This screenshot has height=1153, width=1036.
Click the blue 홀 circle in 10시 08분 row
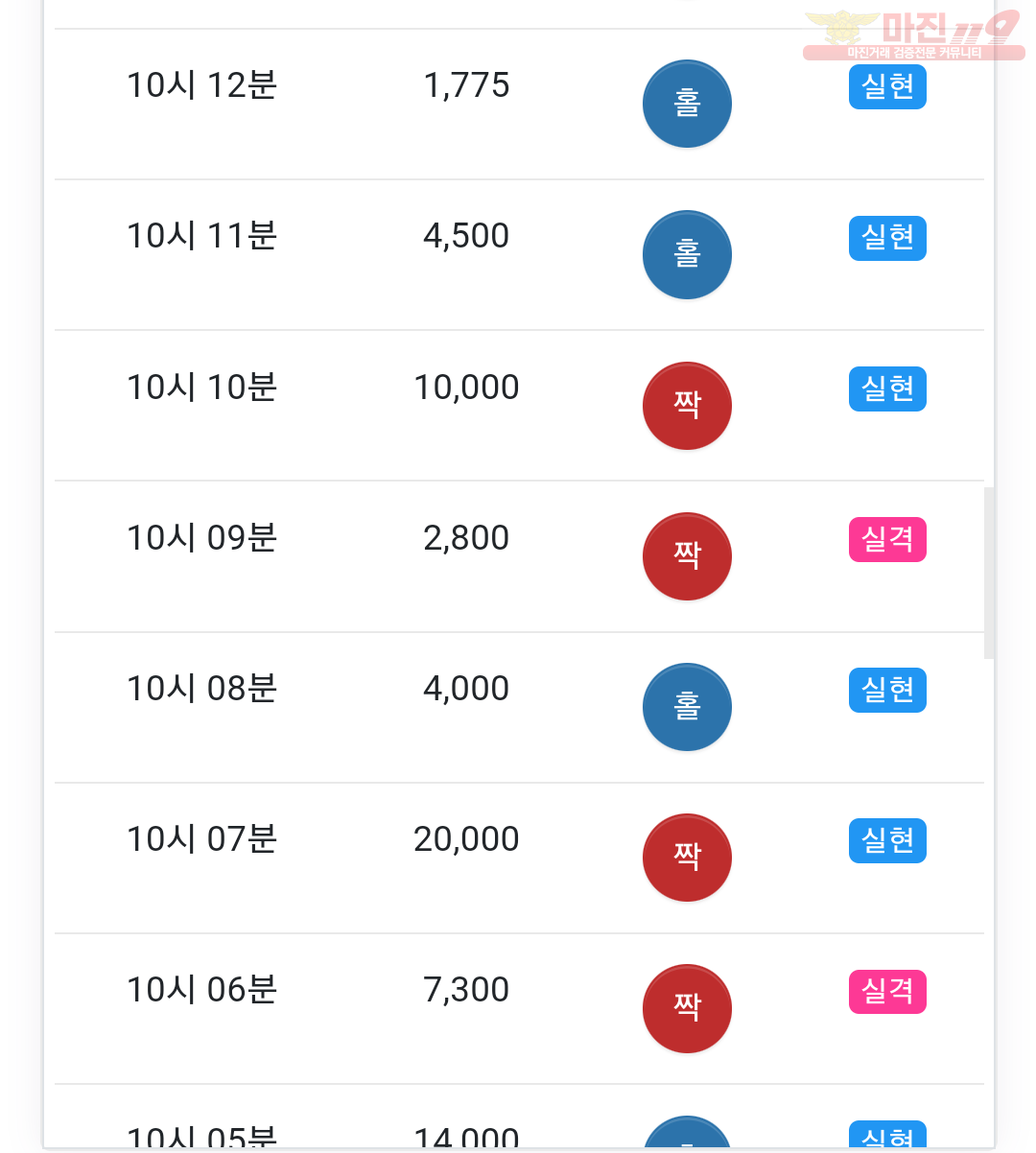[x=687, y=707]
